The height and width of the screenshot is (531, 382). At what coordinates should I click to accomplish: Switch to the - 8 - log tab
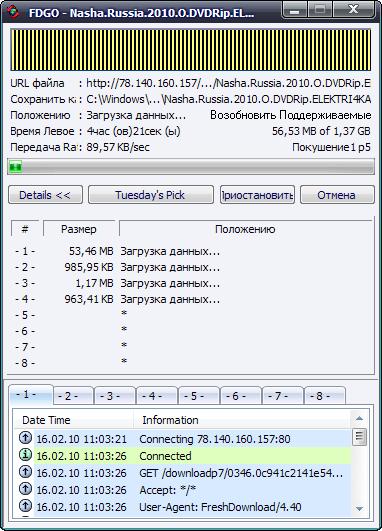325,396
